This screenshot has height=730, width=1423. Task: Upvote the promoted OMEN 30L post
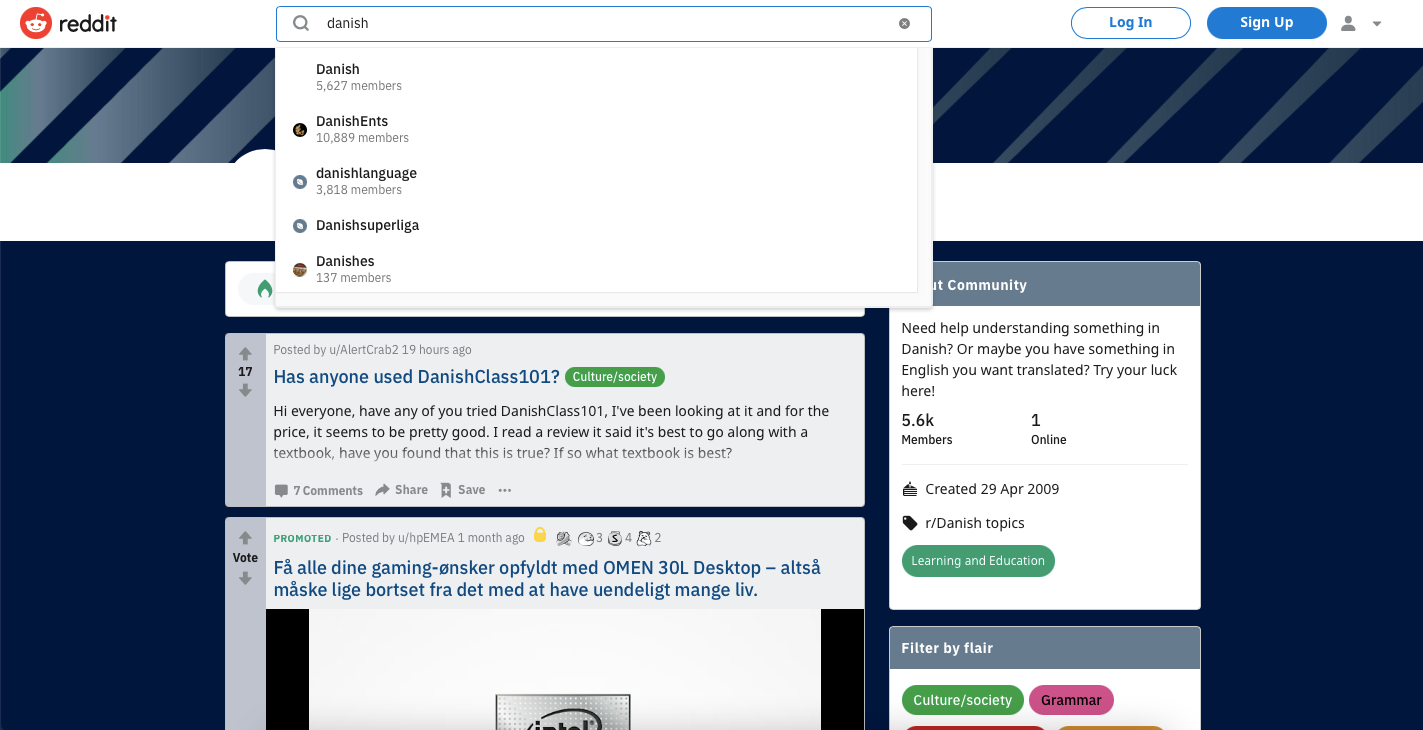point(245,538)
